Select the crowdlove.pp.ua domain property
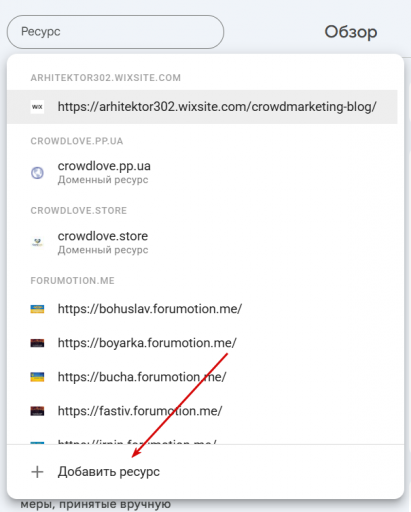Screen dimensions: 411x512 (x=202, y=173)
